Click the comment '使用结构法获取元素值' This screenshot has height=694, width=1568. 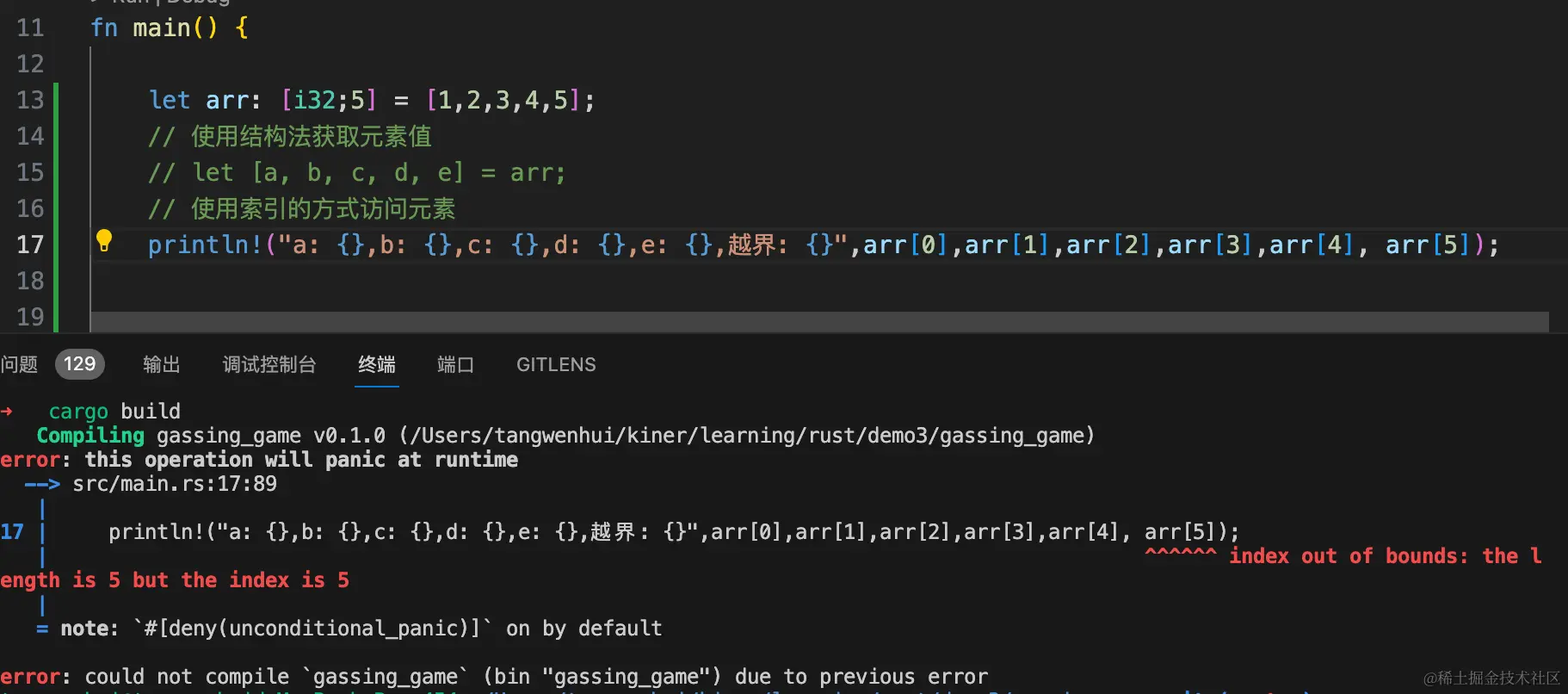pos(312,136)
